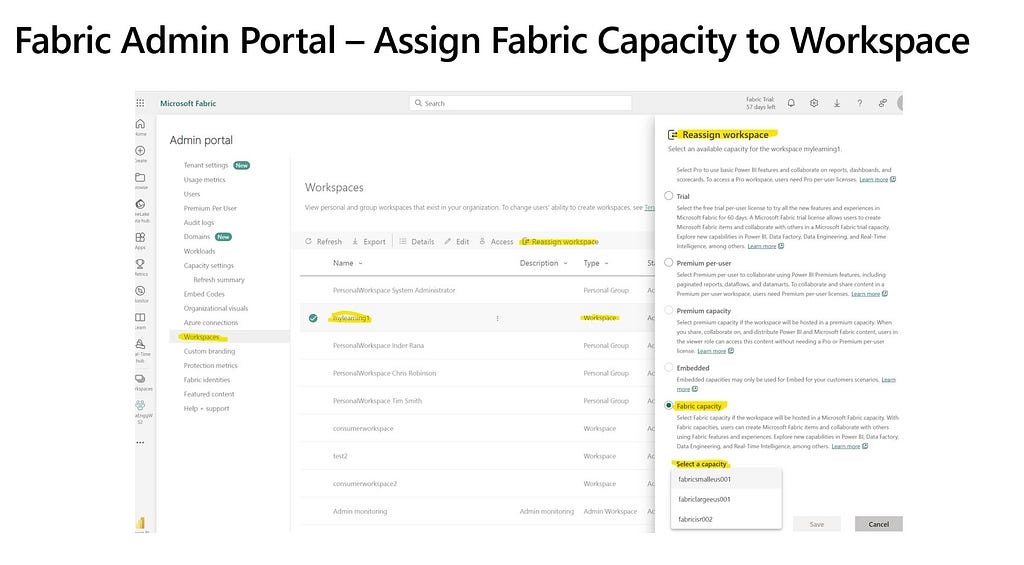Click the Access toolbar button

click(496, 242)
